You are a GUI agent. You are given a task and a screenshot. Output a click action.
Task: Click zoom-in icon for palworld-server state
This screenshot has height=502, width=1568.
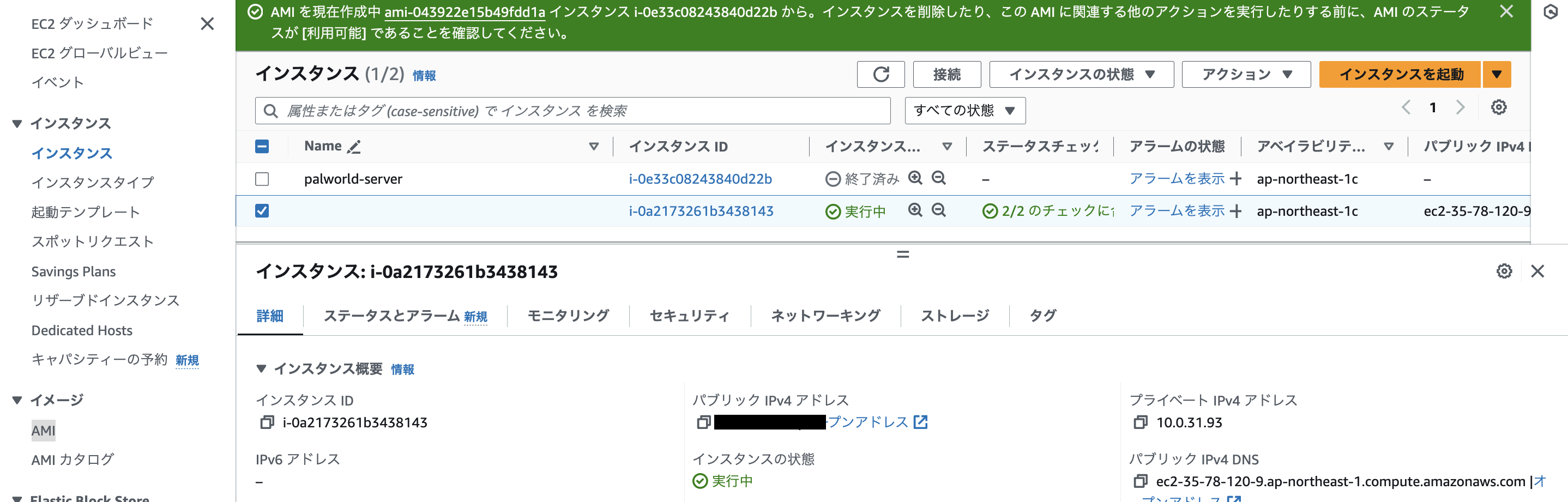915,178
